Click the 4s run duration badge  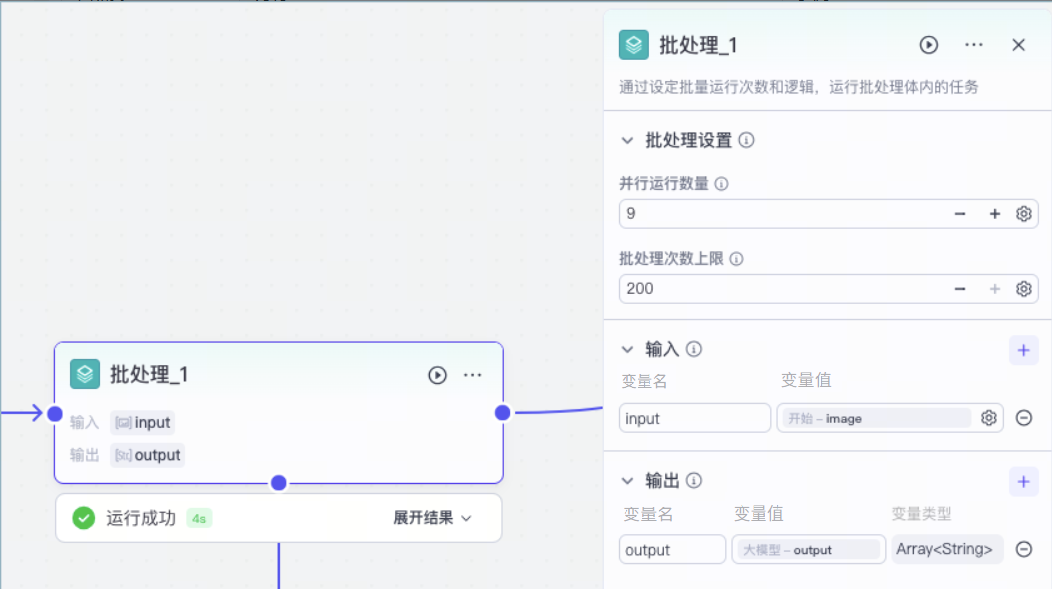pyautogui.click(x=199, y=519)
